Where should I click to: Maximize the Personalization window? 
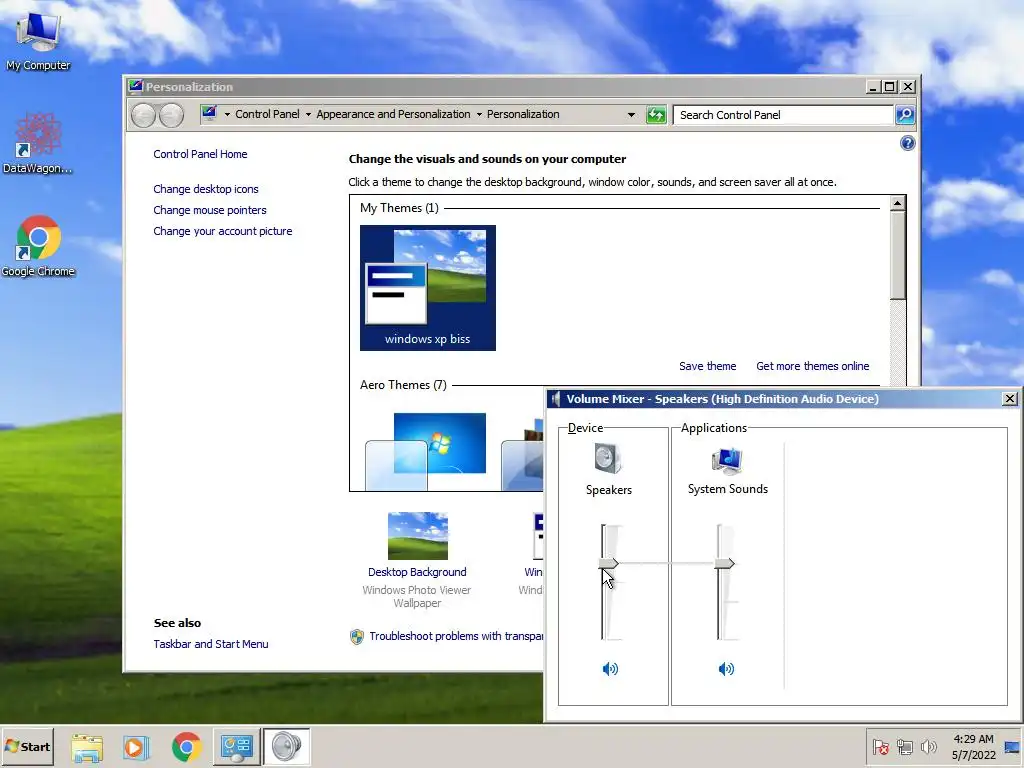pyautogui.click(x=889, y=86)
